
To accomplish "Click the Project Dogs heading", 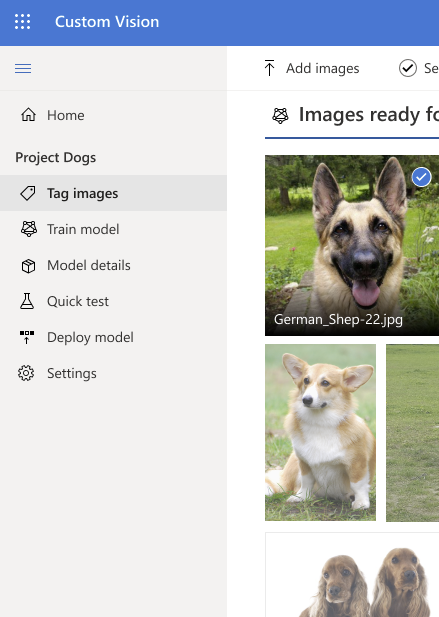I will pos(55,157).
